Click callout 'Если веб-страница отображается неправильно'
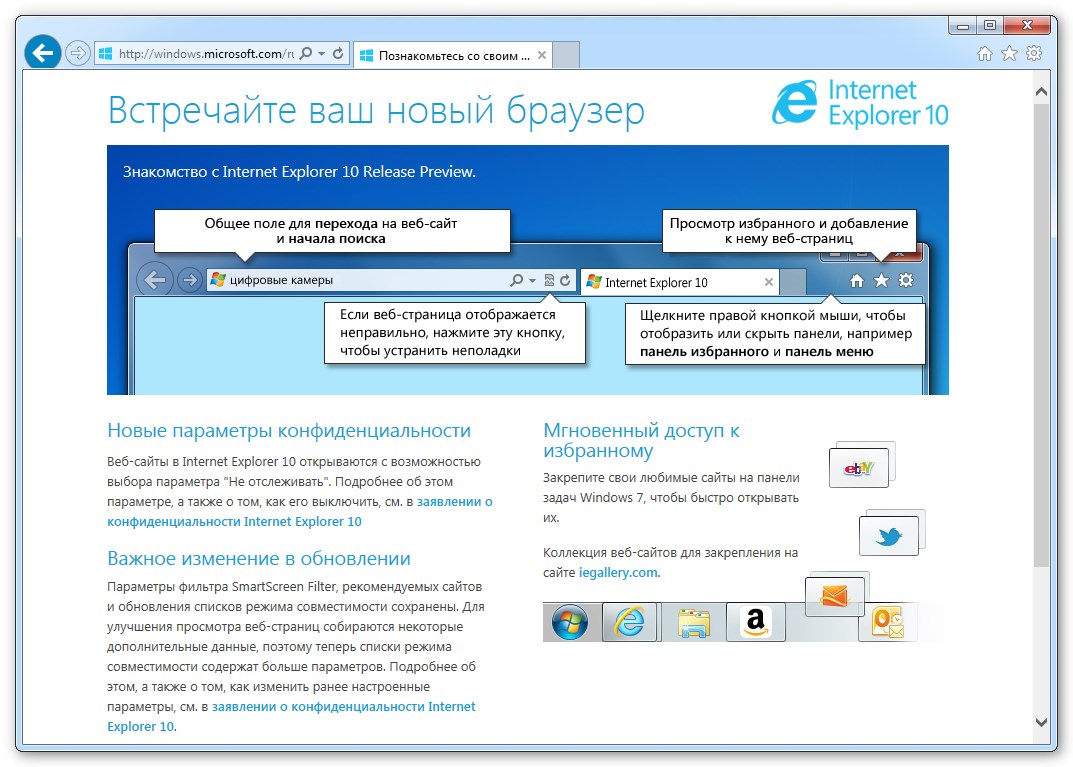1073x767 pixels. [x=454, y=333]
